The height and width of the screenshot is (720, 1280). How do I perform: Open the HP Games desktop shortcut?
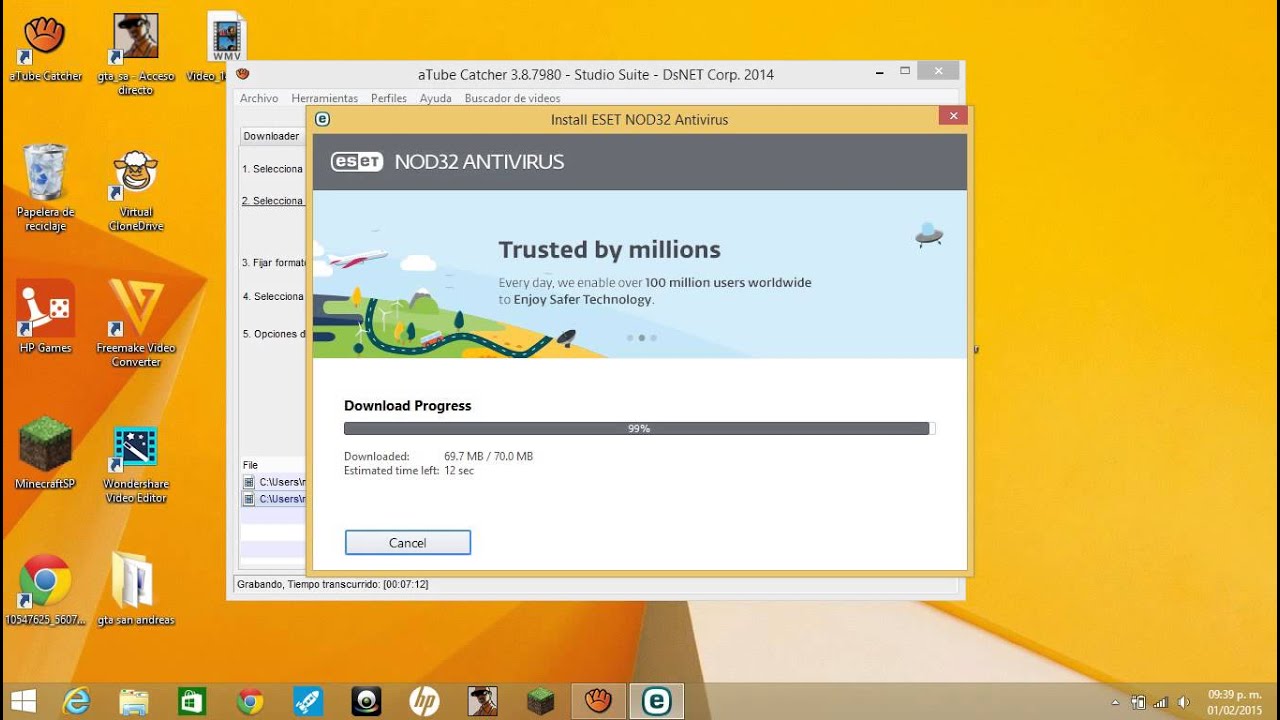45,316
